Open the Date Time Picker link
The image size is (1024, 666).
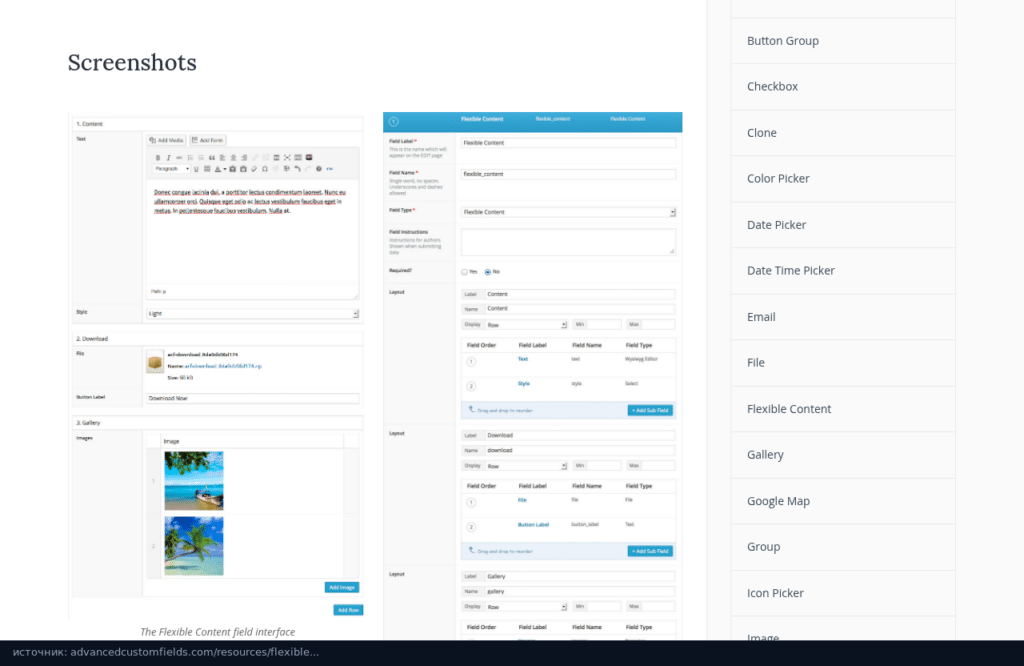coord(842,271)
